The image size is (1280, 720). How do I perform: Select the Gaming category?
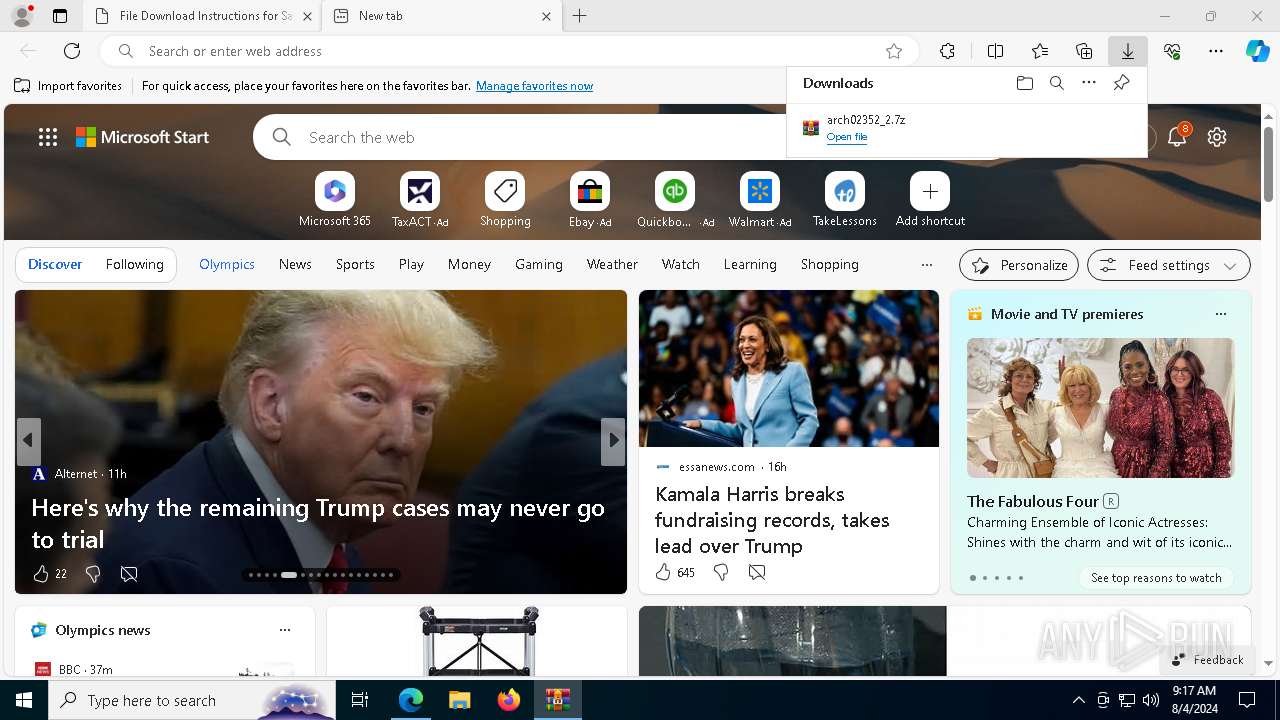pos(539,265)
